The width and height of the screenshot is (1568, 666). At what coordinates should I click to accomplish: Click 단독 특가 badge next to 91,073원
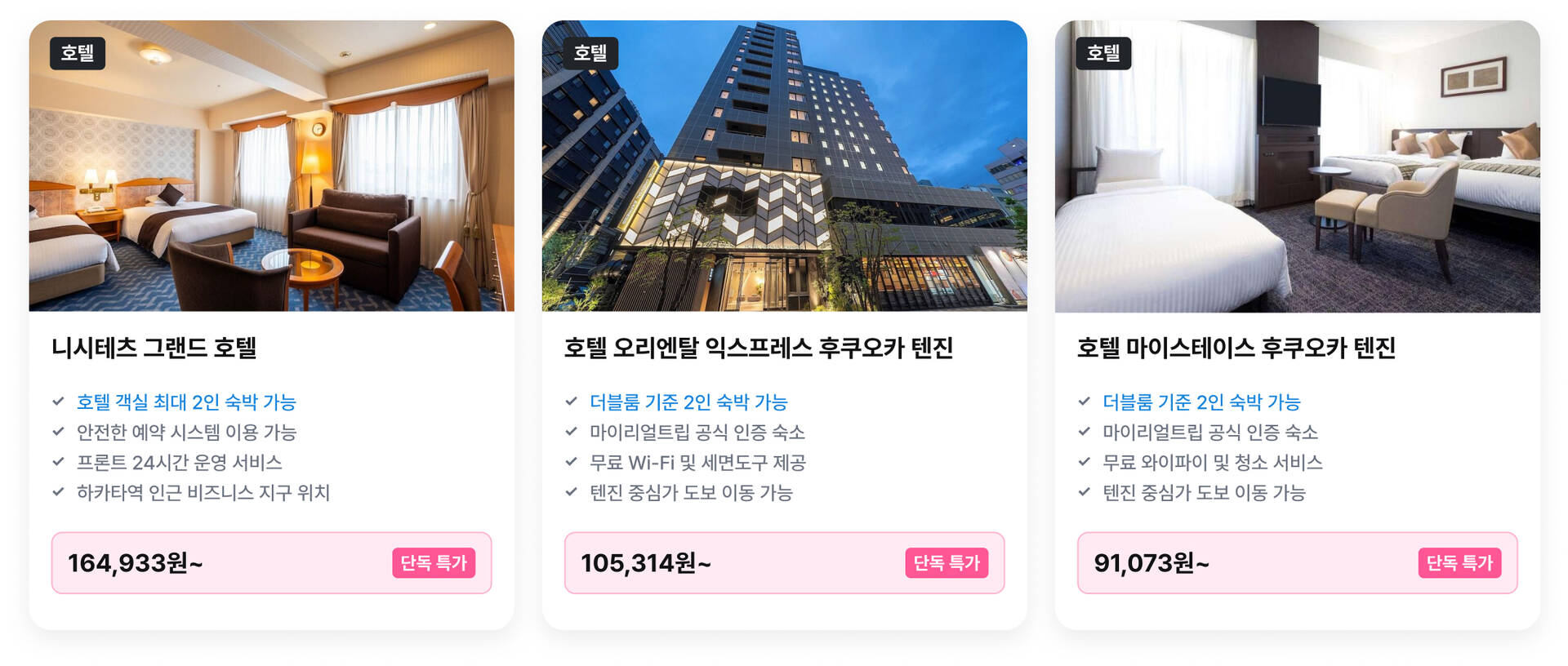coord(1459,563)
